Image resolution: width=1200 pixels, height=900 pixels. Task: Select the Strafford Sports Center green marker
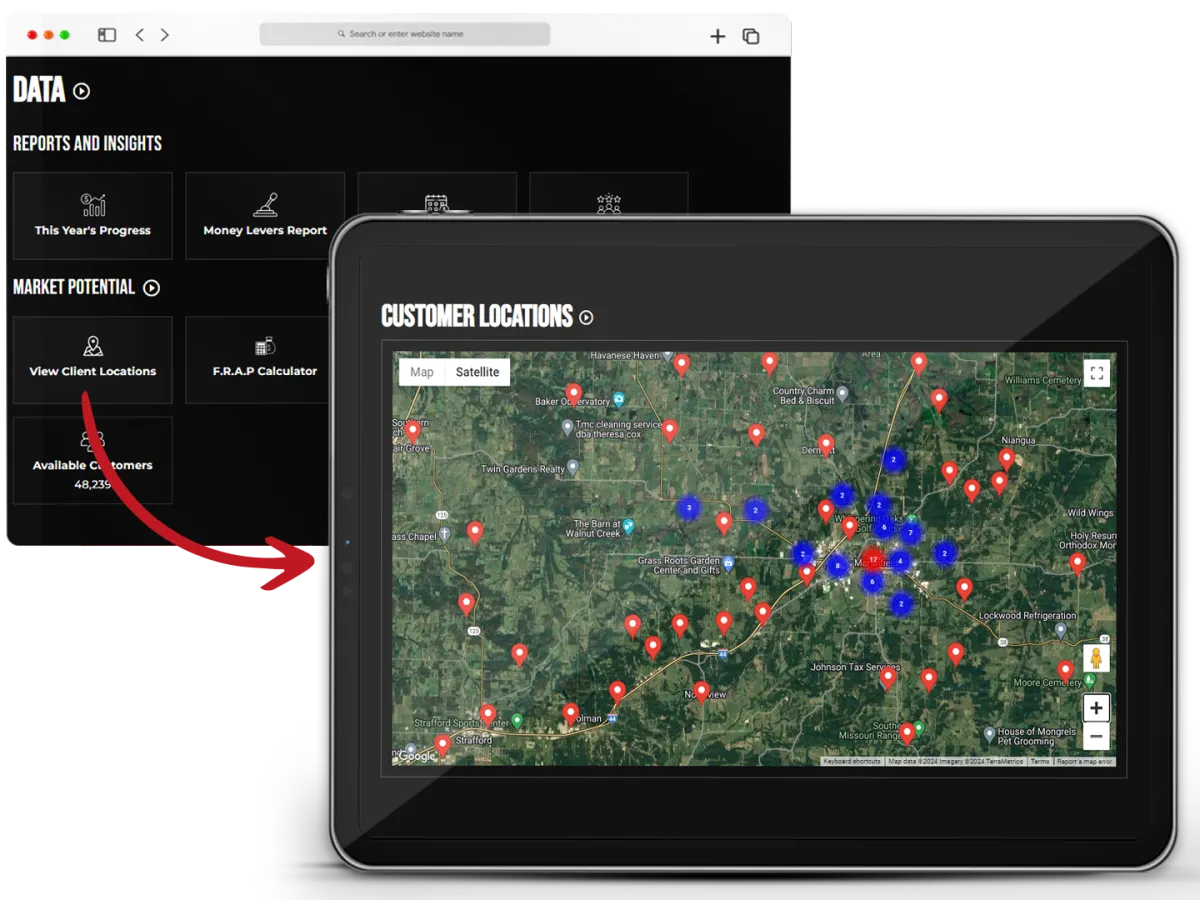coord(517,720)
